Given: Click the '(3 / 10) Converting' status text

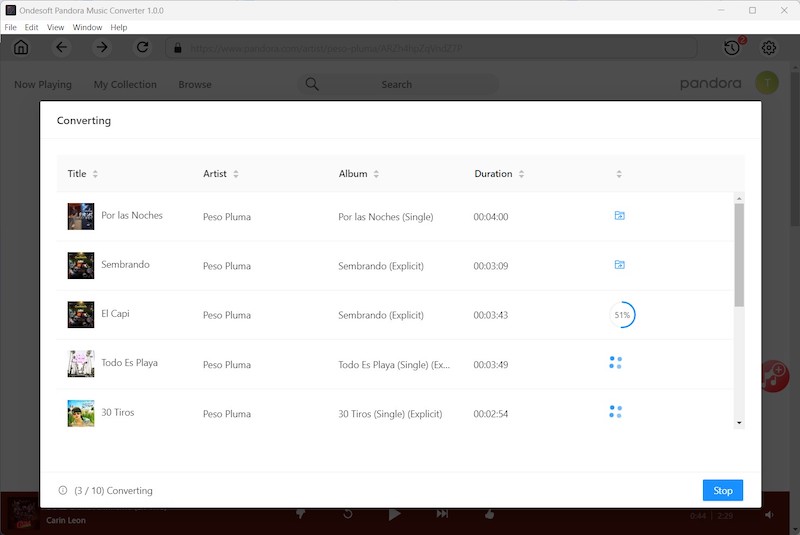Looking at the screenshot, I should [113, 491].
